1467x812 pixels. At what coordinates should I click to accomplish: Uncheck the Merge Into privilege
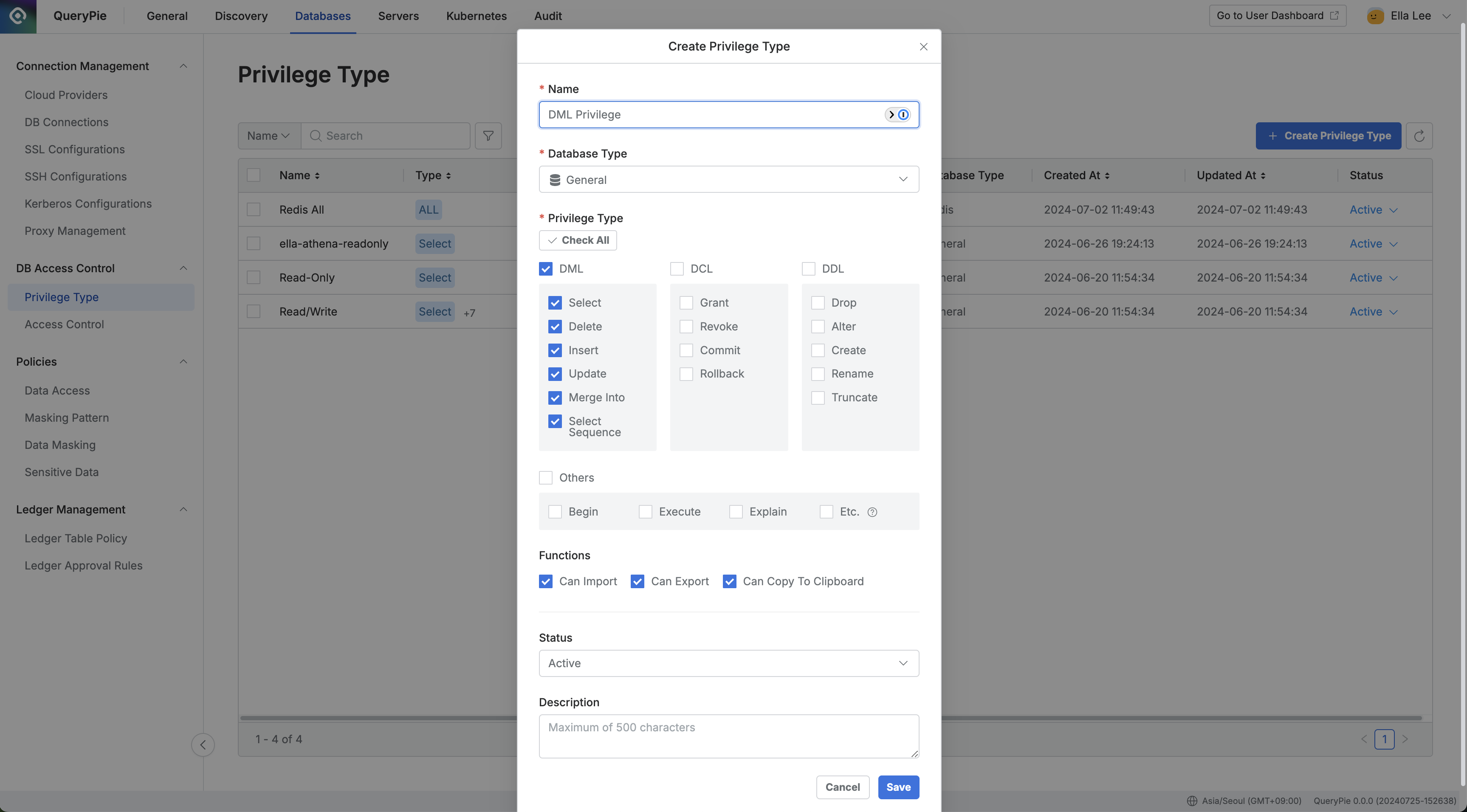coord(555,398)
